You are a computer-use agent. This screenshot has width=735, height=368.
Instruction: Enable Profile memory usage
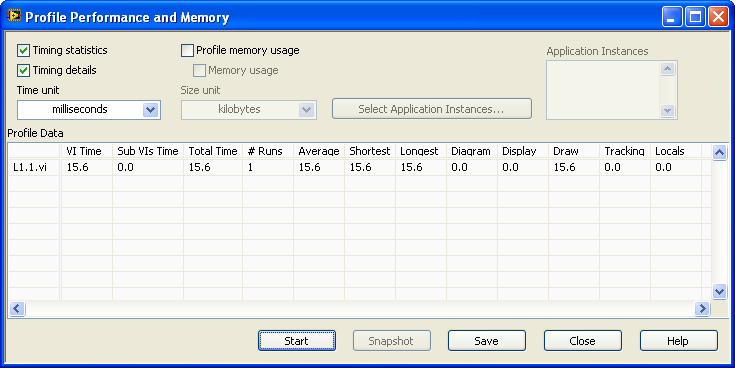point(188,50)
